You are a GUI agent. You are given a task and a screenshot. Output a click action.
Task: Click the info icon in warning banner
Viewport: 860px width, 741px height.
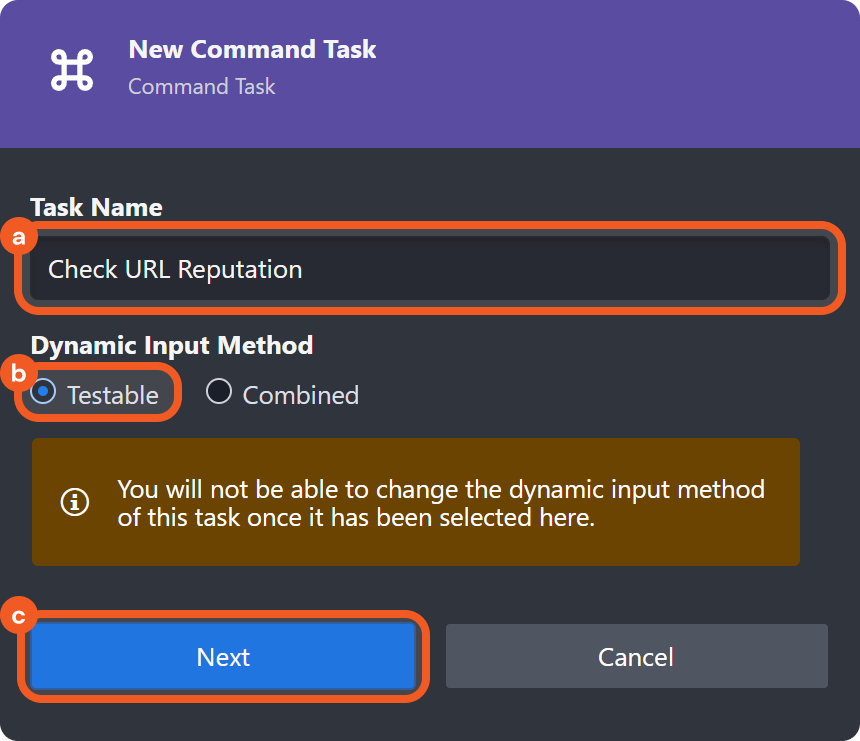tap(75, 502)
